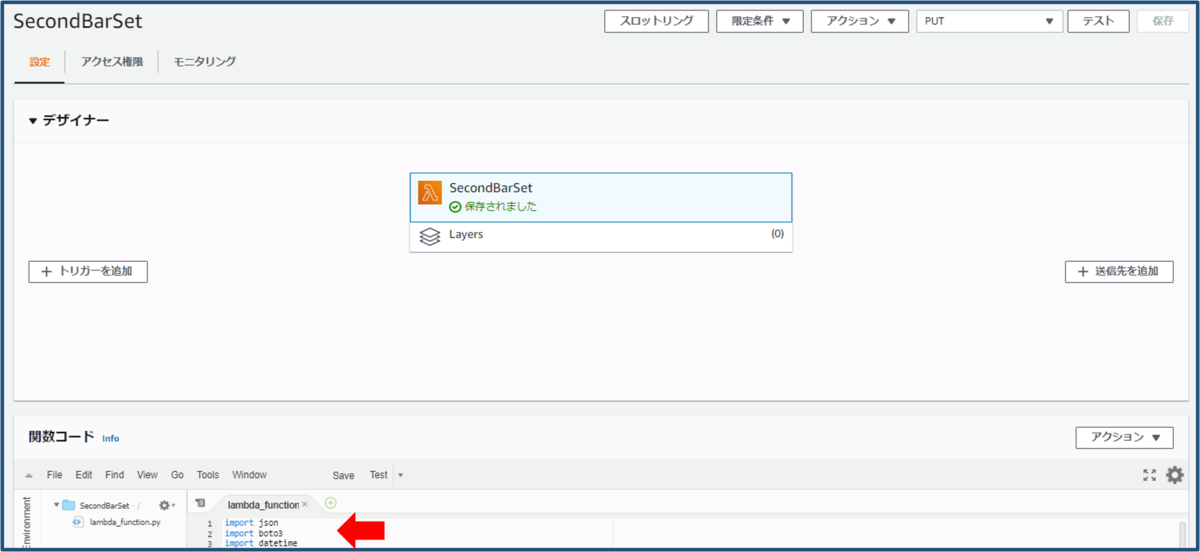Click the 保存 button
The height and width of the screenshot is (552, 1200).
click(x=1163, y=21)
